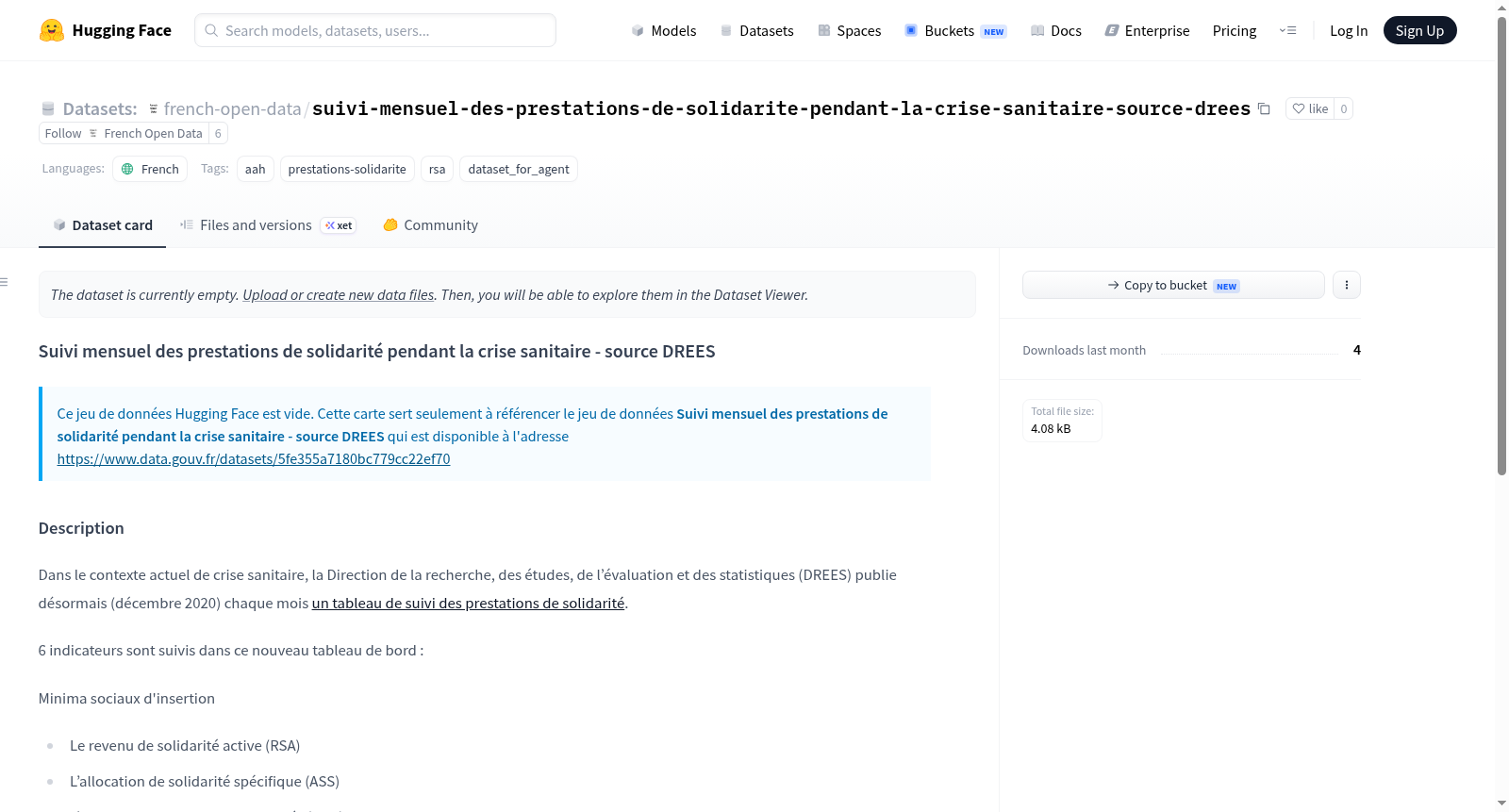Screen dimensions: 1509x812
Task: Click the Sign Up button
Action: point(1419,31)
